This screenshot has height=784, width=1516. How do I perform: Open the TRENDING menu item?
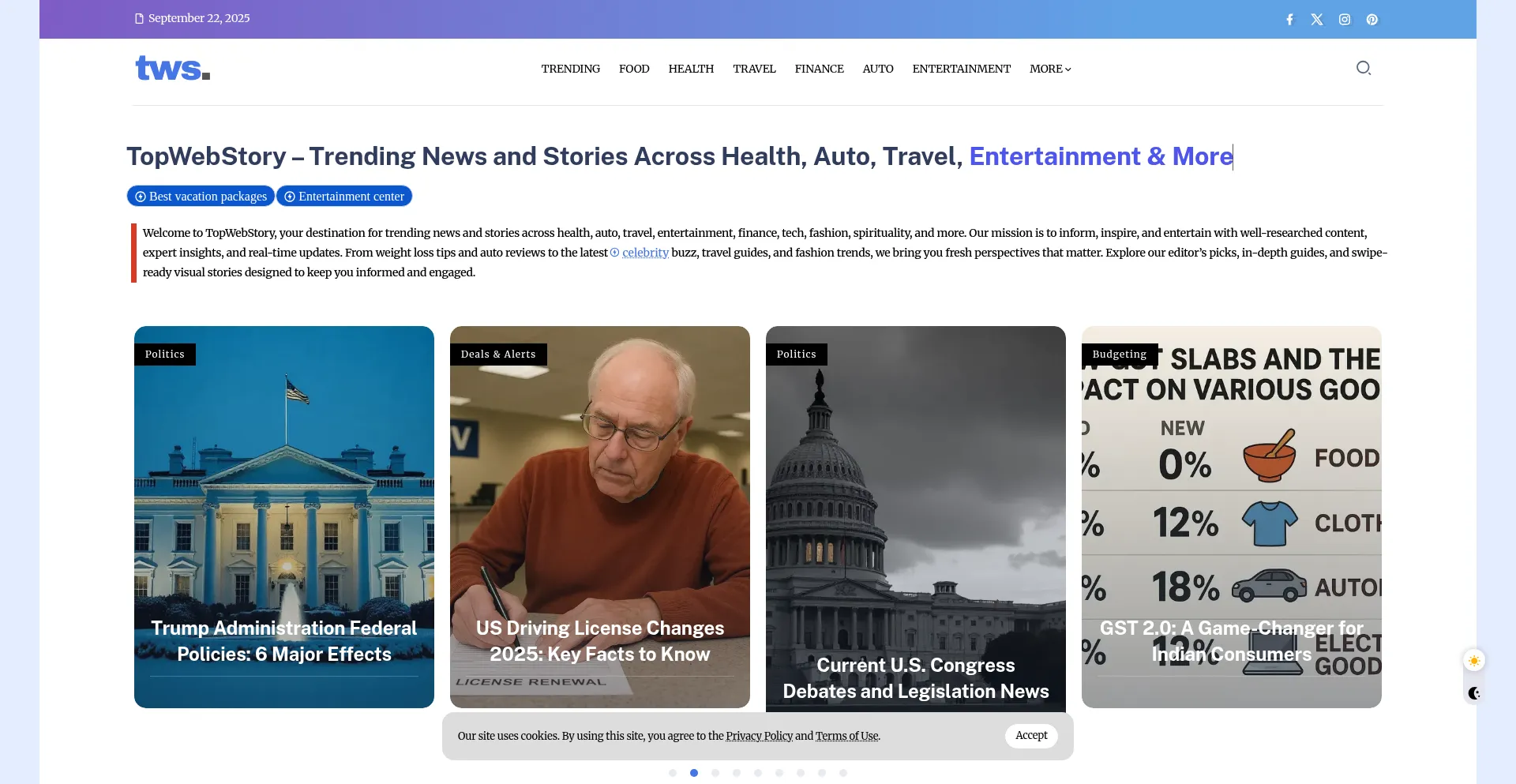pos(570,69)
